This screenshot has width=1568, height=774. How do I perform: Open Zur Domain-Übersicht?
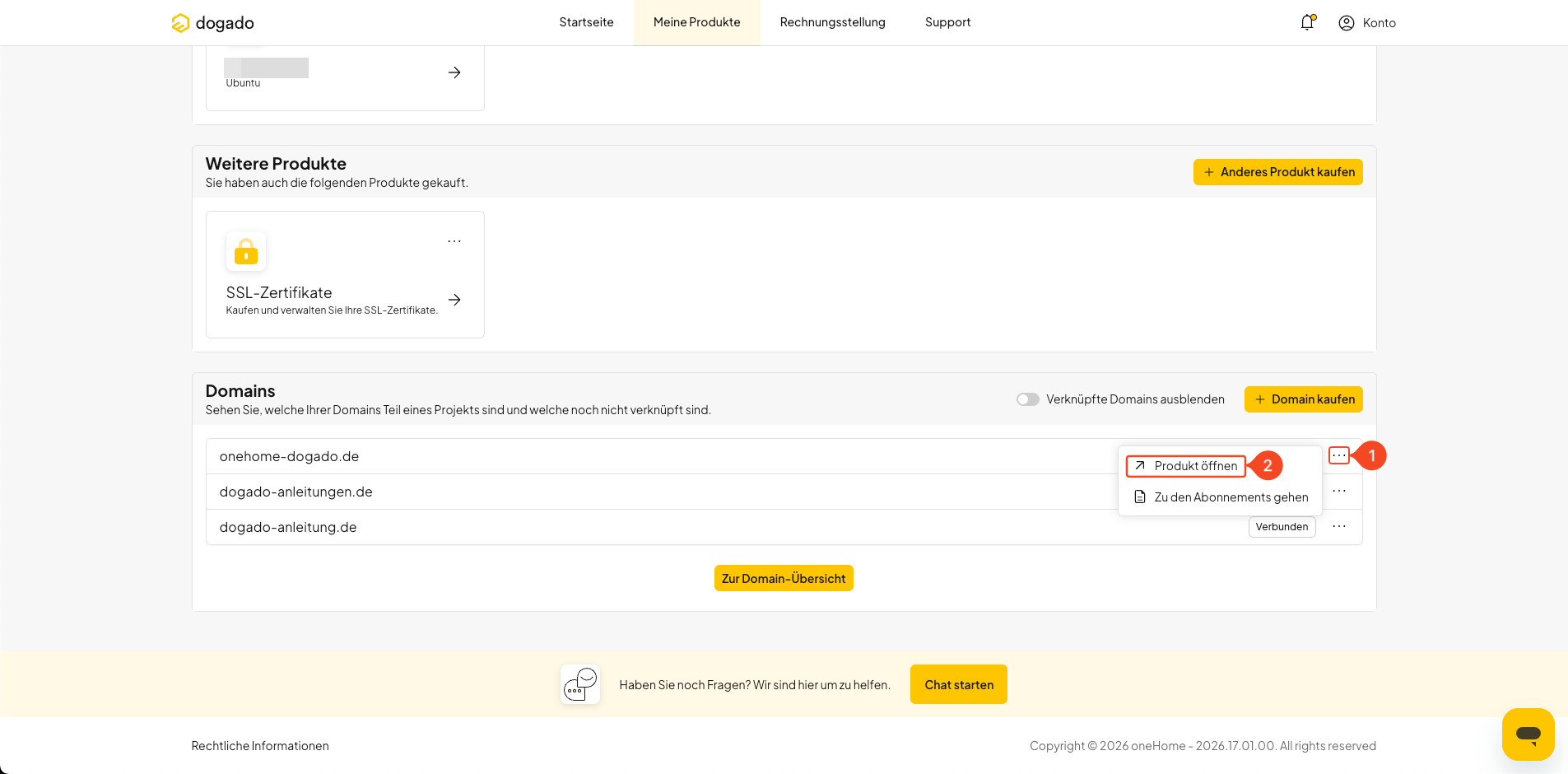pos(784,578)
